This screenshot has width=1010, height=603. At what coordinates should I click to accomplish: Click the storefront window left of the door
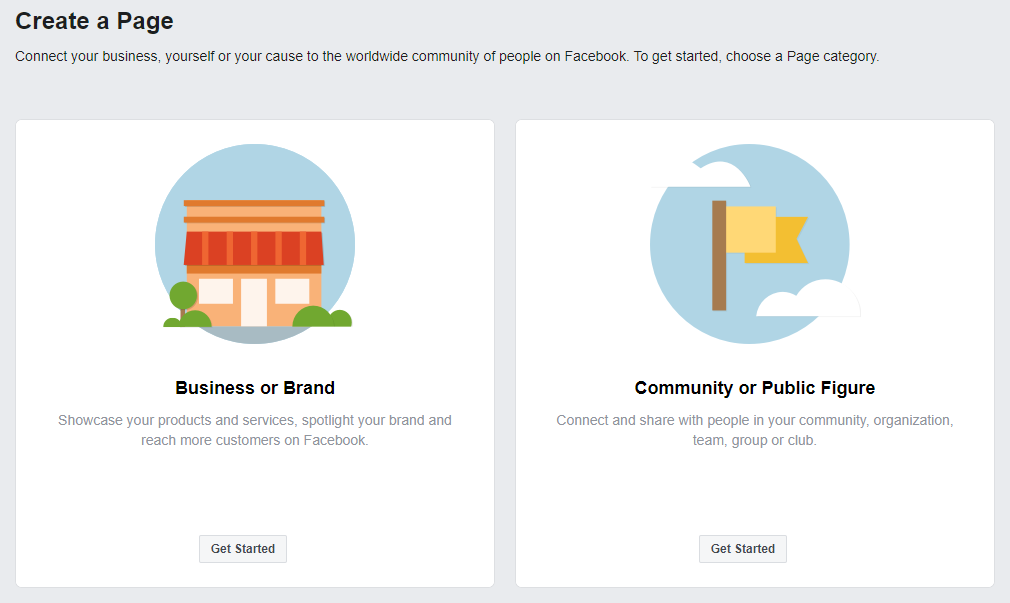click(216, 291)
